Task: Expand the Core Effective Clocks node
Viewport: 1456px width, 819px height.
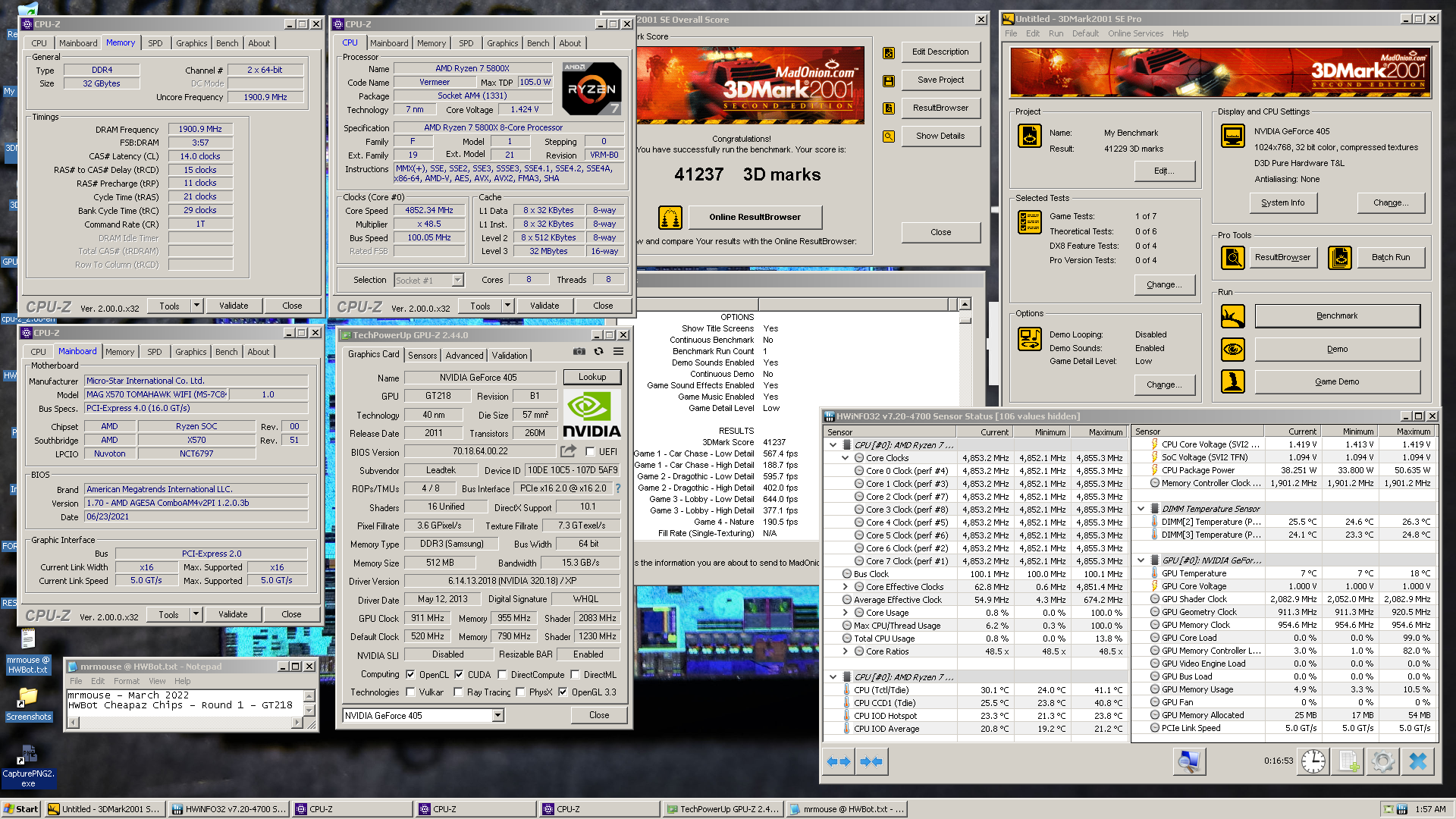Action: click(x=845, y=587)
